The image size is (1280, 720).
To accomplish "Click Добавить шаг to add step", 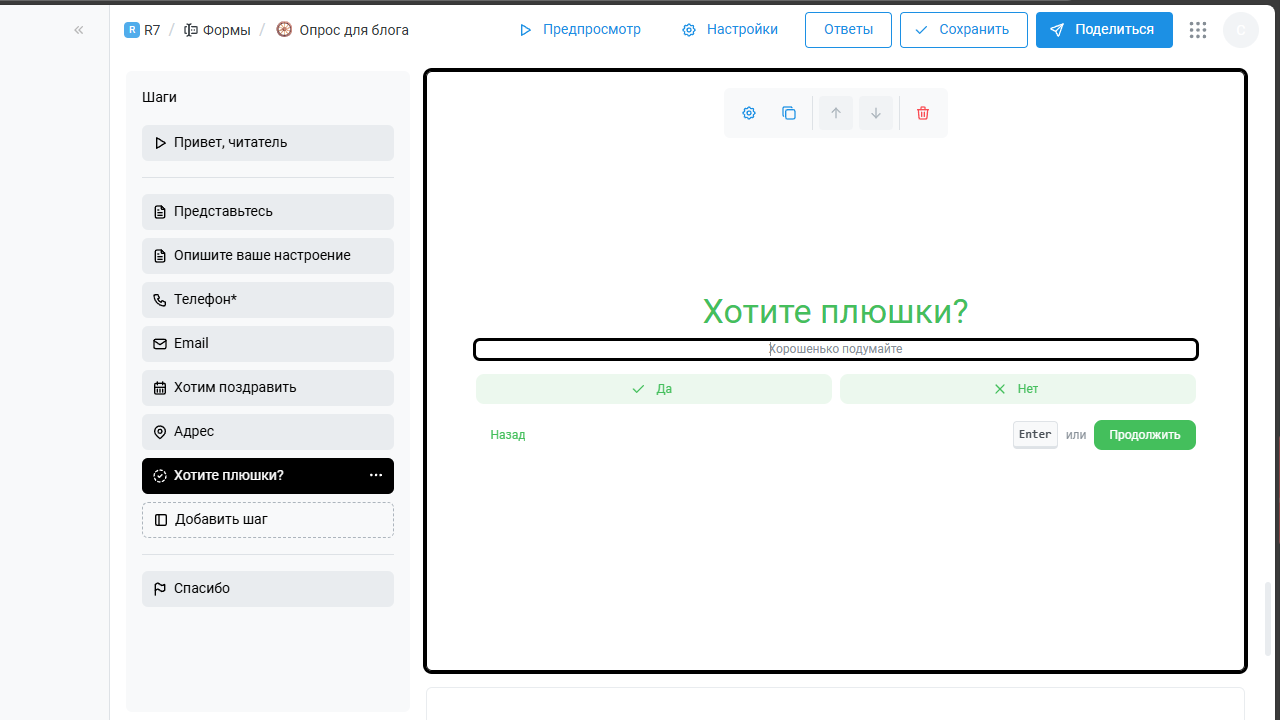I will click(x=268, y=520).
